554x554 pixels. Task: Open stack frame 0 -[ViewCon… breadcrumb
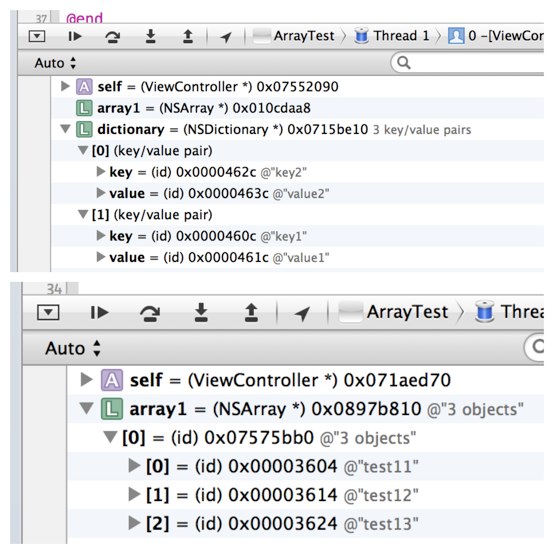(x=495, y=36)
